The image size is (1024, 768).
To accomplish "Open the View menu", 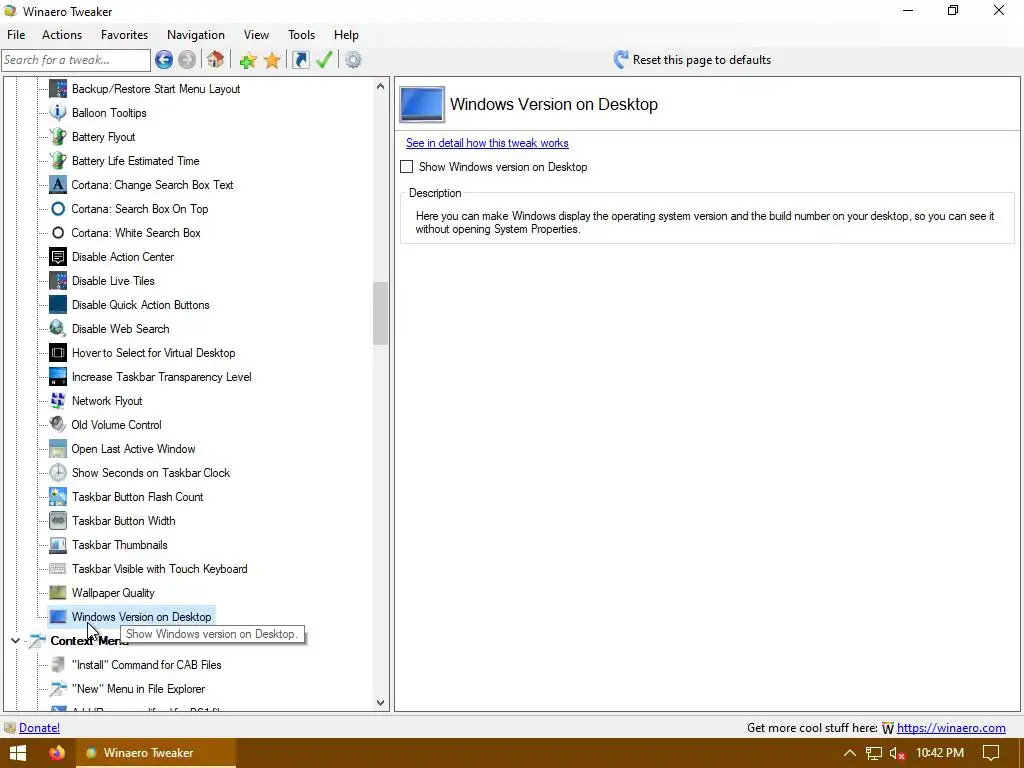I will point(257,35).
